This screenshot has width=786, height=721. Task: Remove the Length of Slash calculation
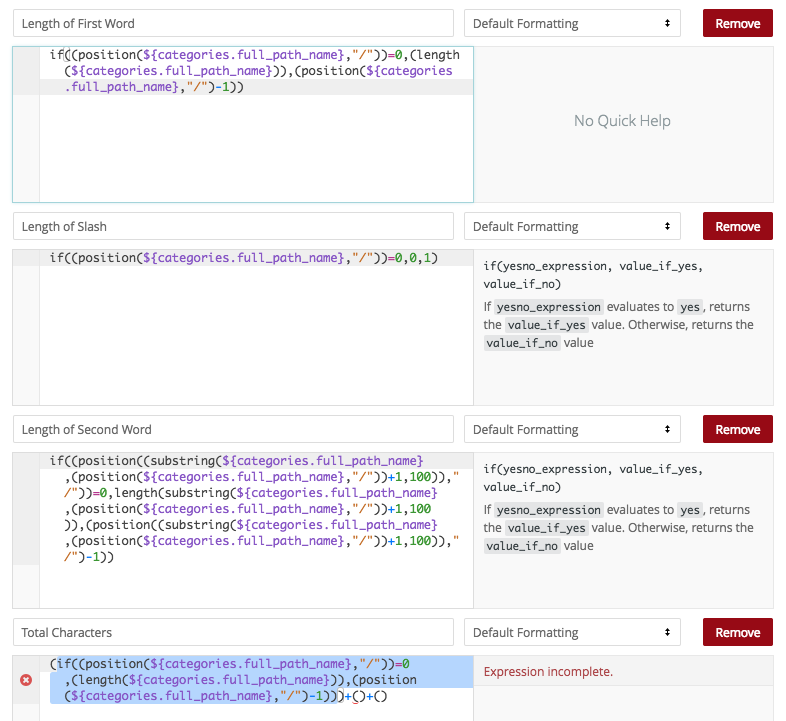click(x=737, y=226)
